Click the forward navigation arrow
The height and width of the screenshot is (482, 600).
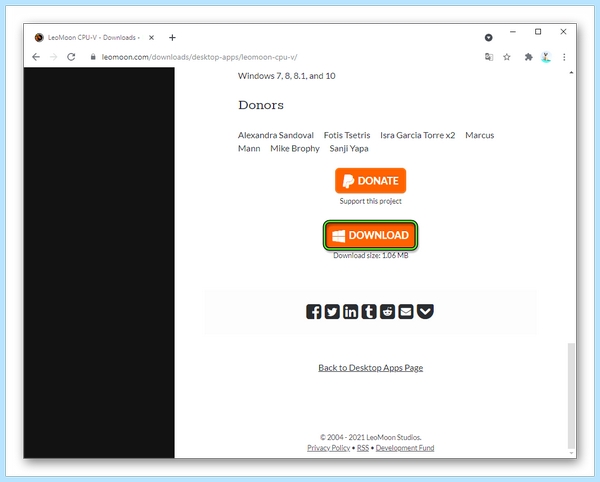pos(54,57)
